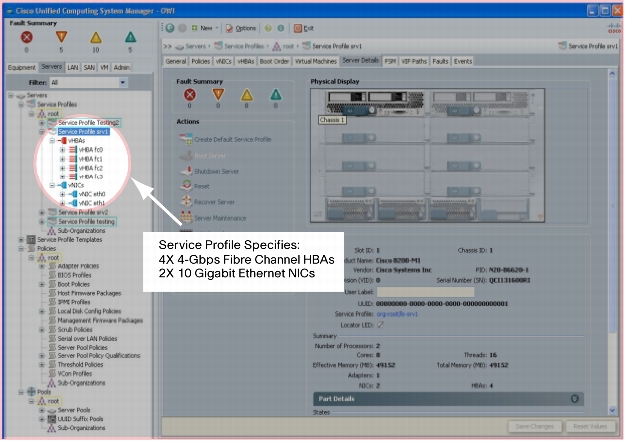The image size is (625, 441).
Task: Select vNIC eth1 in the tree
Action: [92, 203]
